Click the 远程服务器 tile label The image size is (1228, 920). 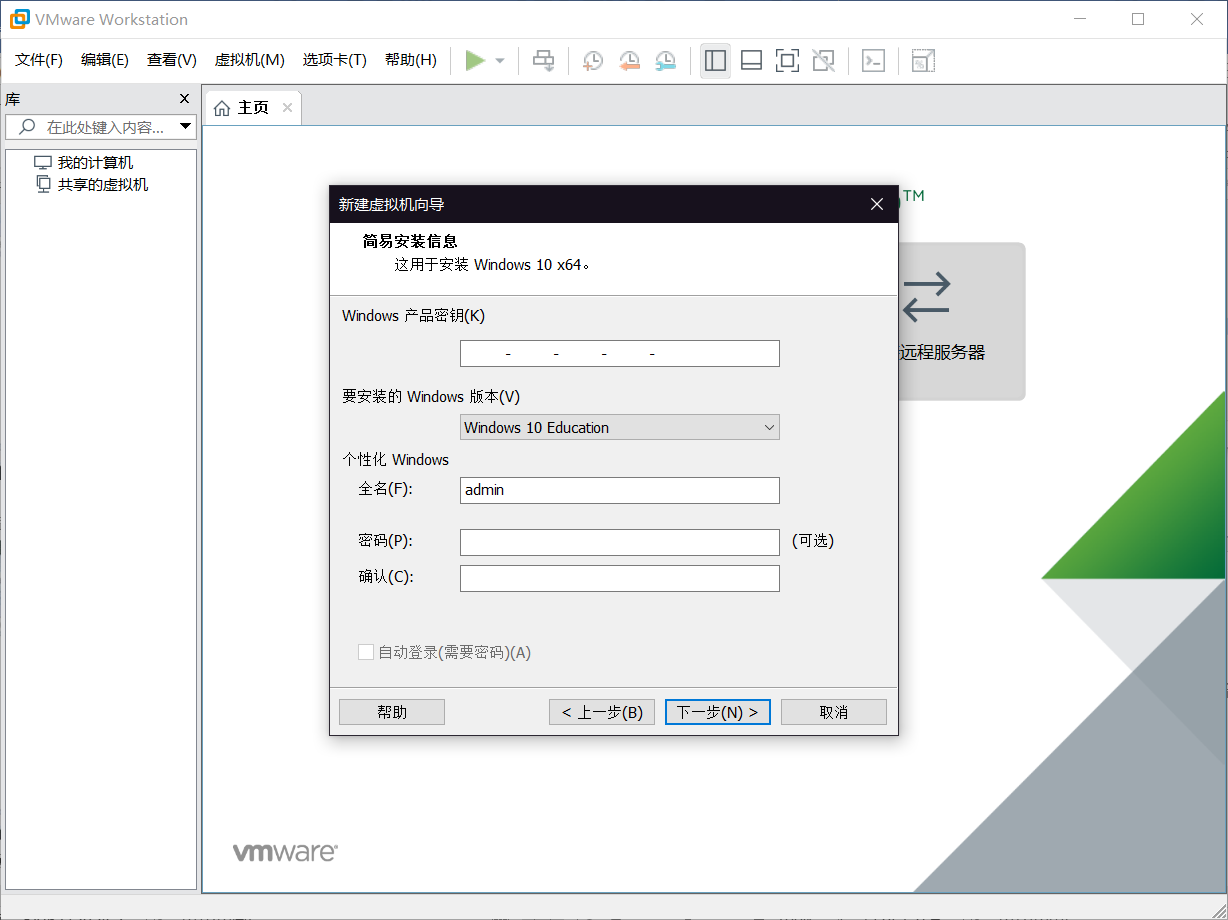(x=943, y=353)
